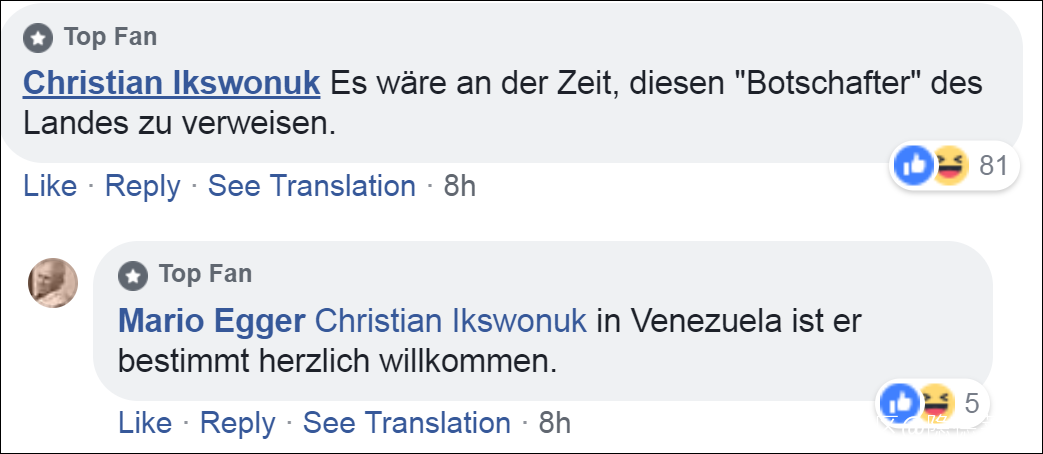Click the Top Fan star badge above Christian's comment

pyautogui.click(x=38, y=39)
